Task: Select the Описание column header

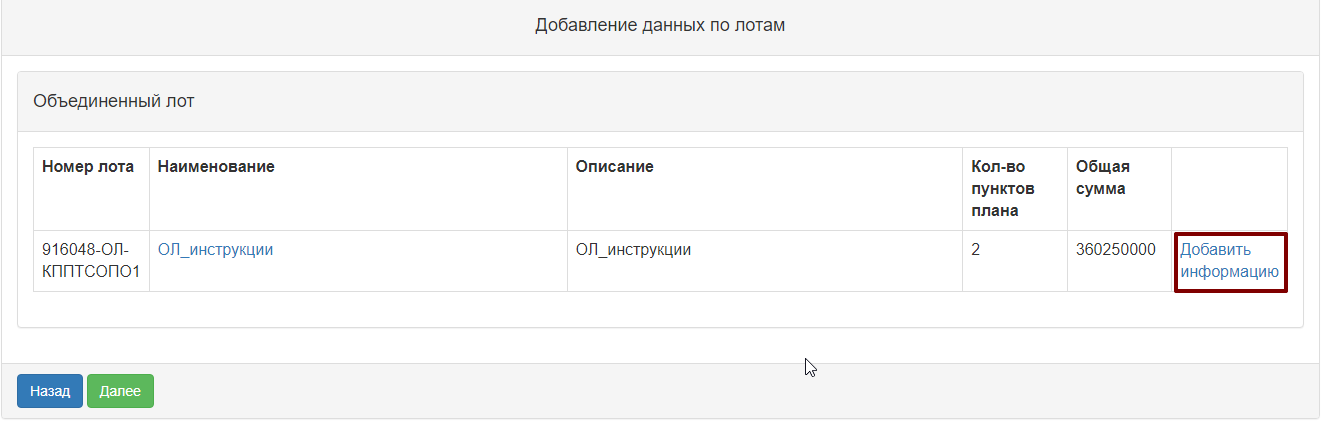Action: [x=614, y=167]
